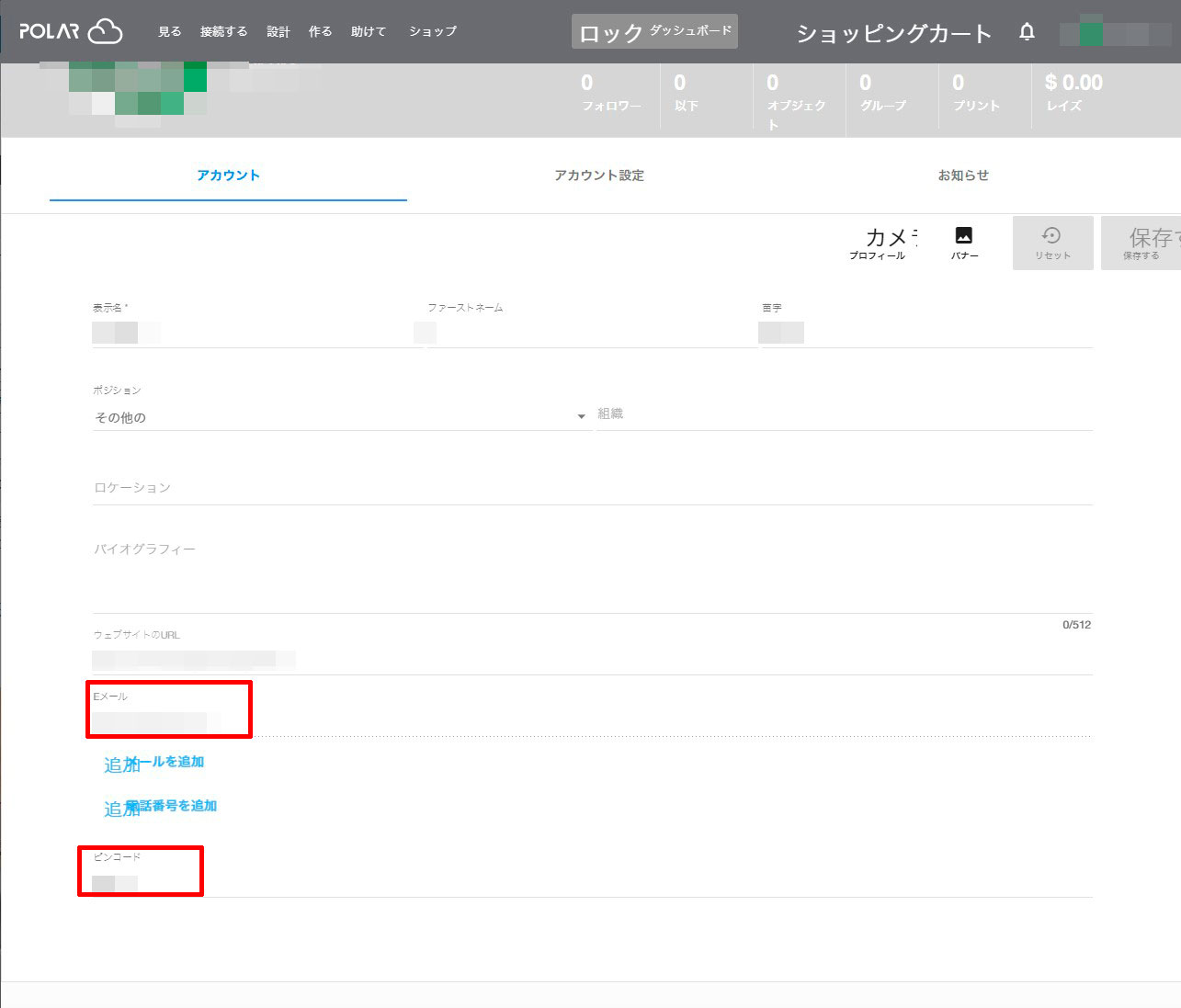Switch to the アカウント設定 tab
Screen dimensions: 1181x1008
coord(599,176)
